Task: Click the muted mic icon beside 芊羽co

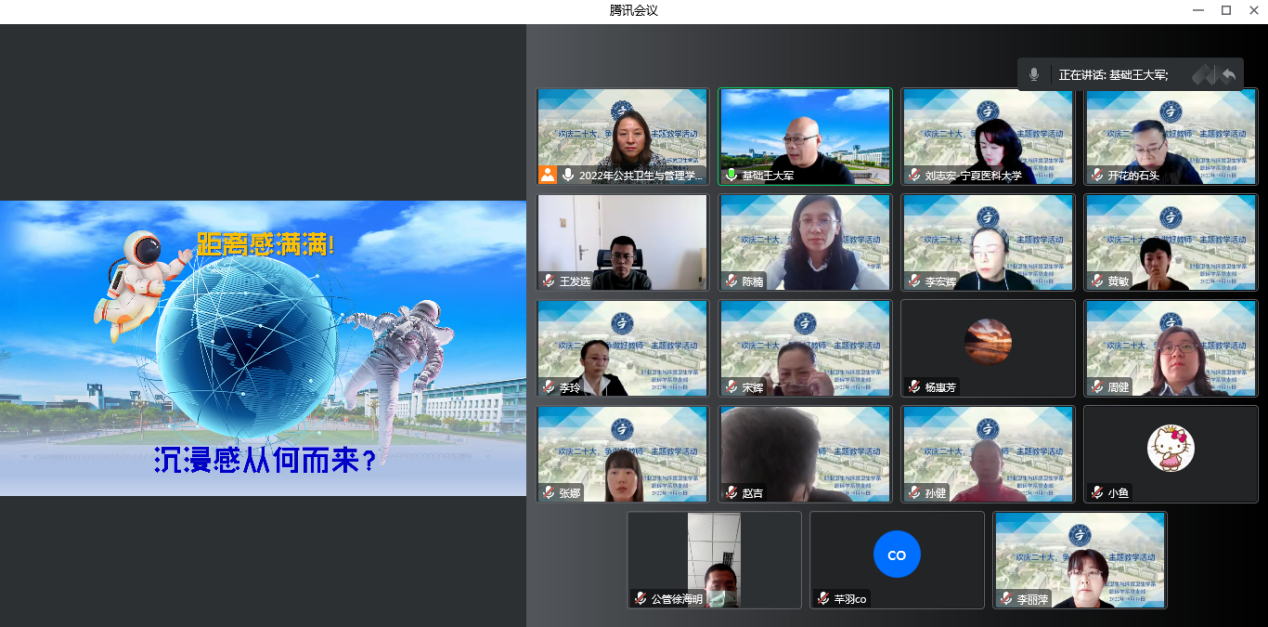Action: [823, 599]
